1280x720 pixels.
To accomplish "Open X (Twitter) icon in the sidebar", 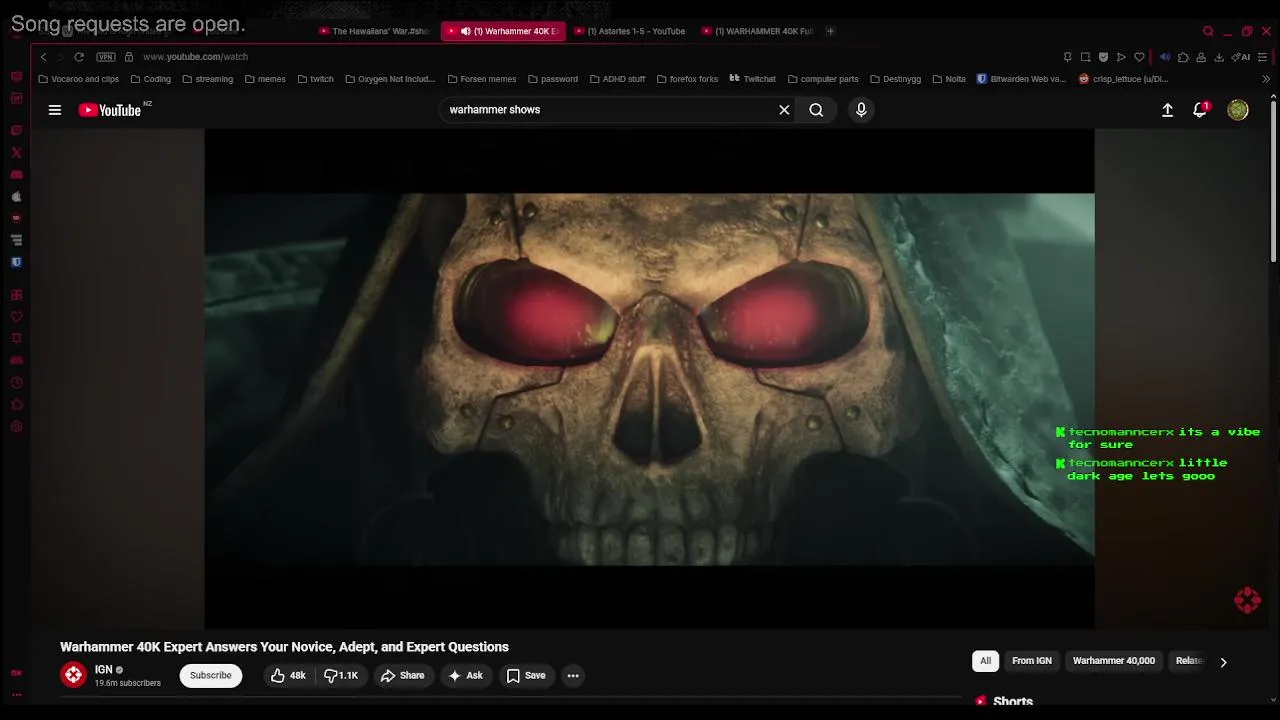I will tap(16, 152).
